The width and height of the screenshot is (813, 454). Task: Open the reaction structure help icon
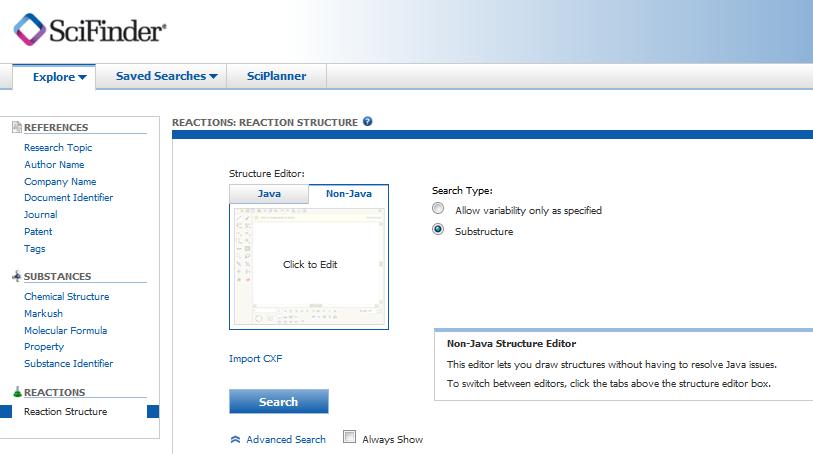[368, 121]
